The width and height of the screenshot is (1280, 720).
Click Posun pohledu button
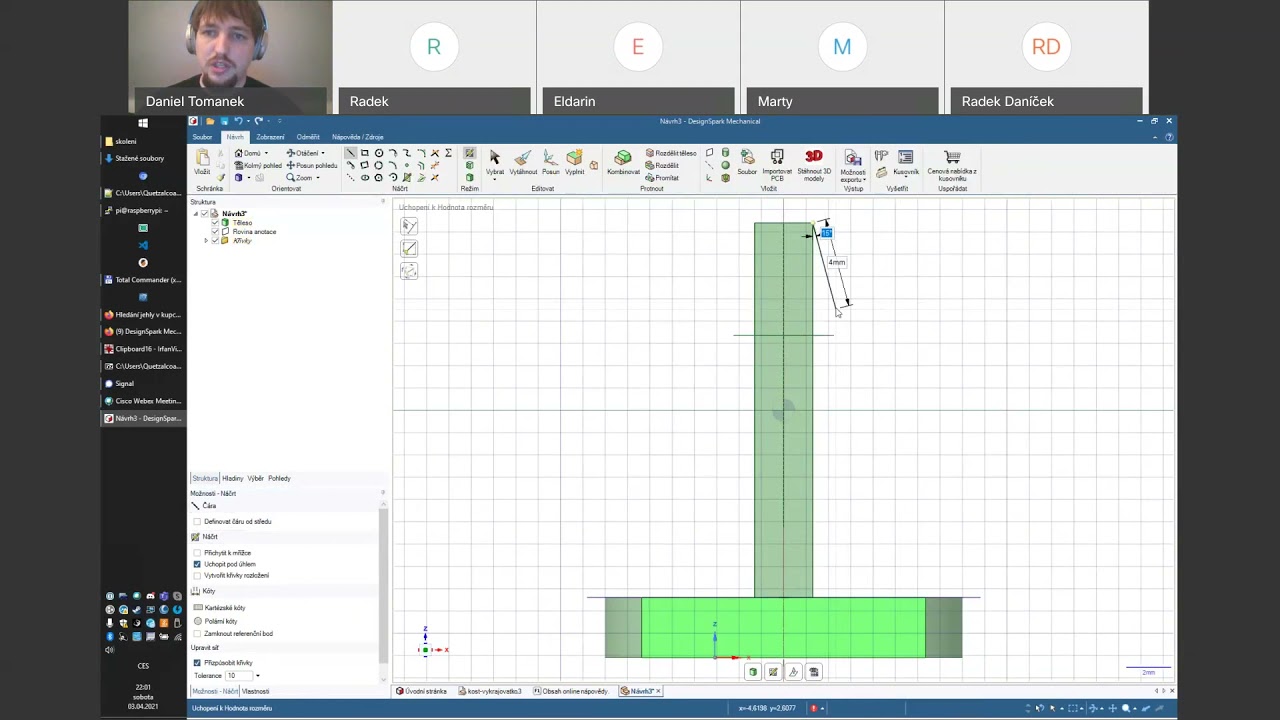[312, 165]
